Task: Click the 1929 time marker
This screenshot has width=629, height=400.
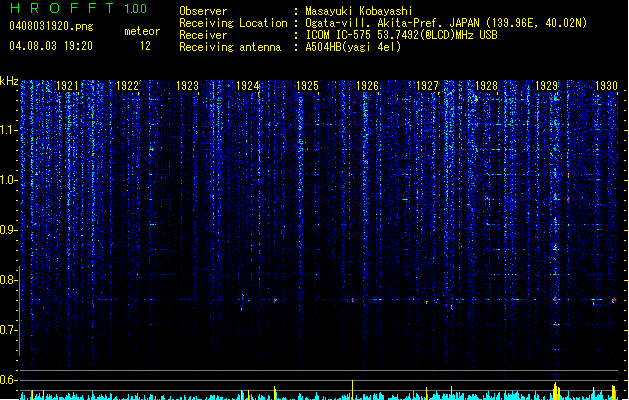Action: click(x=546, y=86)
